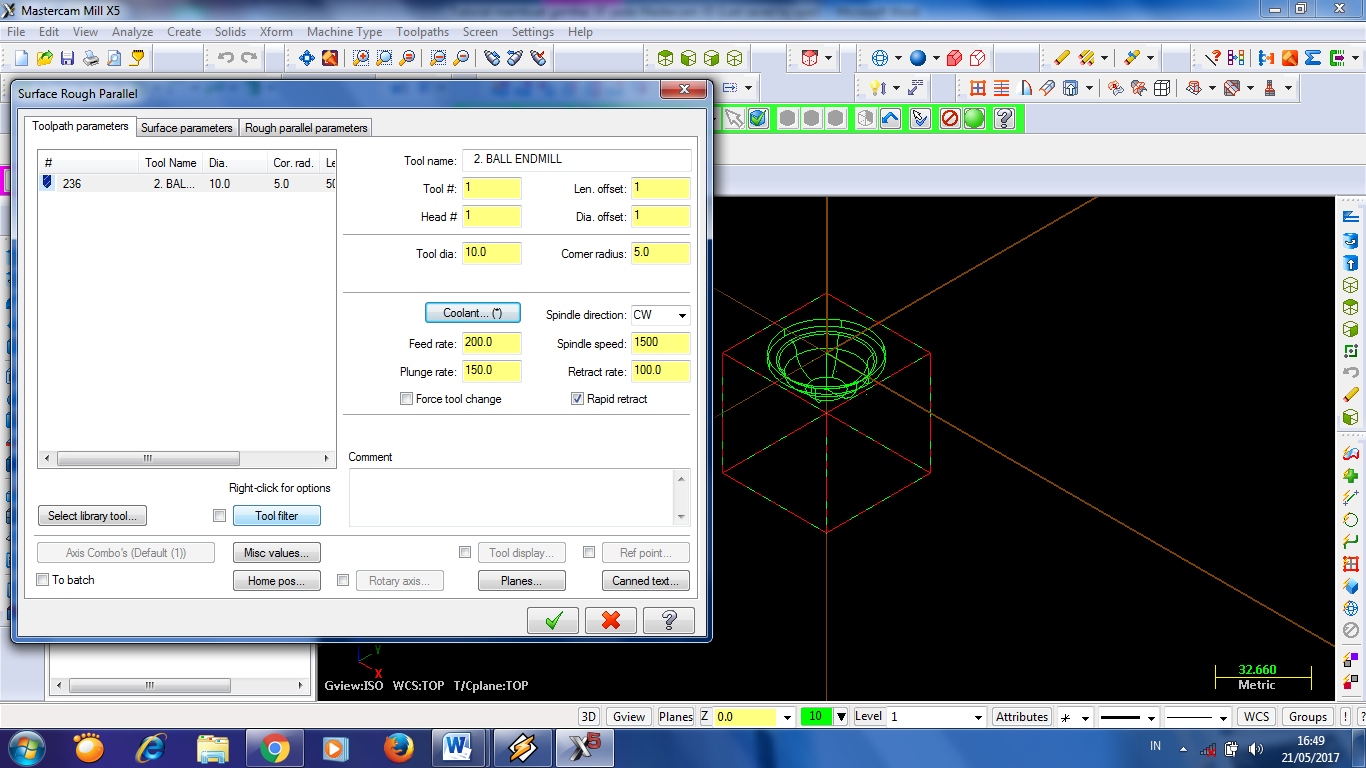Click the question mark help icon in green ribbon
Image resolution: width=1366 pixels, height=768 pixels.
pos(1005,118)
